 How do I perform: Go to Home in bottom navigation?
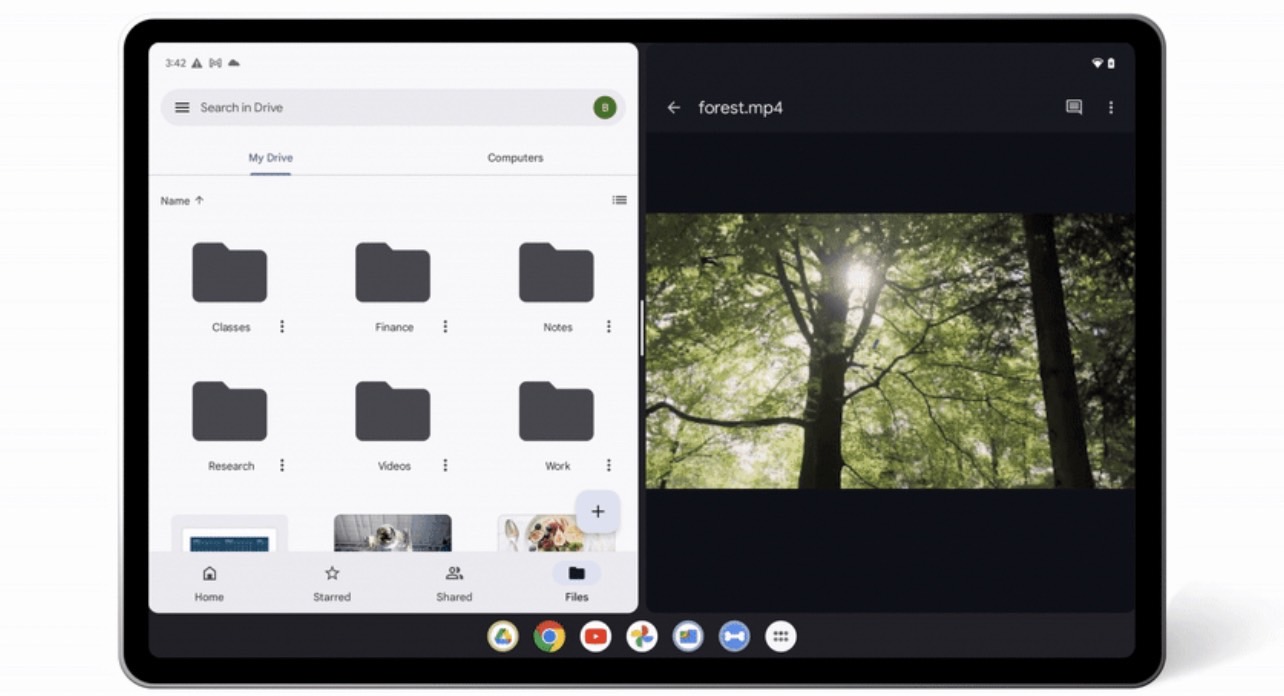coord(209,583)
